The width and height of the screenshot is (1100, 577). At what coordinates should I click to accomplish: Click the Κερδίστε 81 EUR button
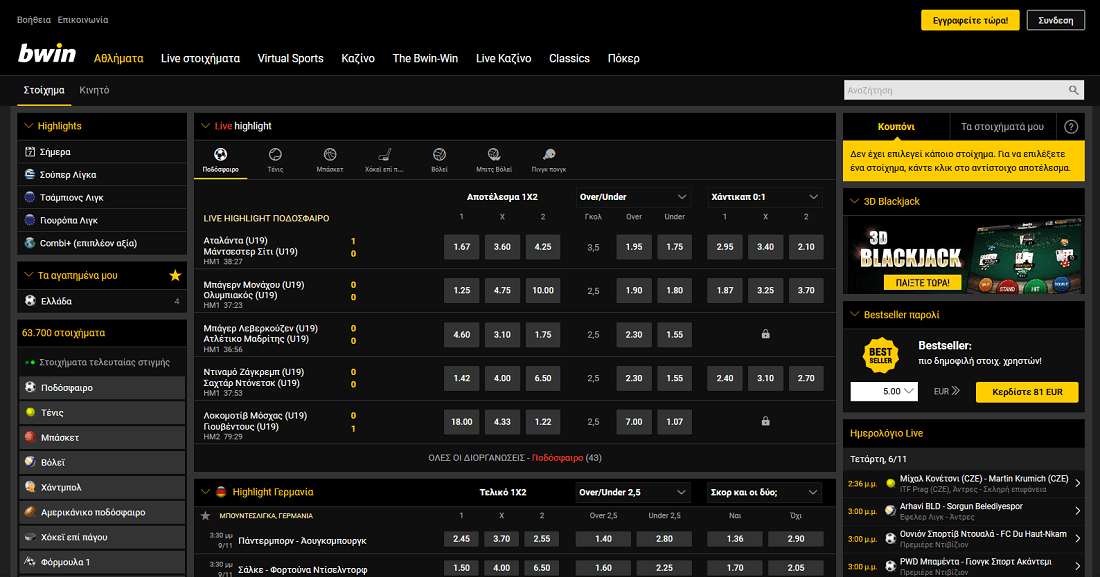click(1027, 392)
